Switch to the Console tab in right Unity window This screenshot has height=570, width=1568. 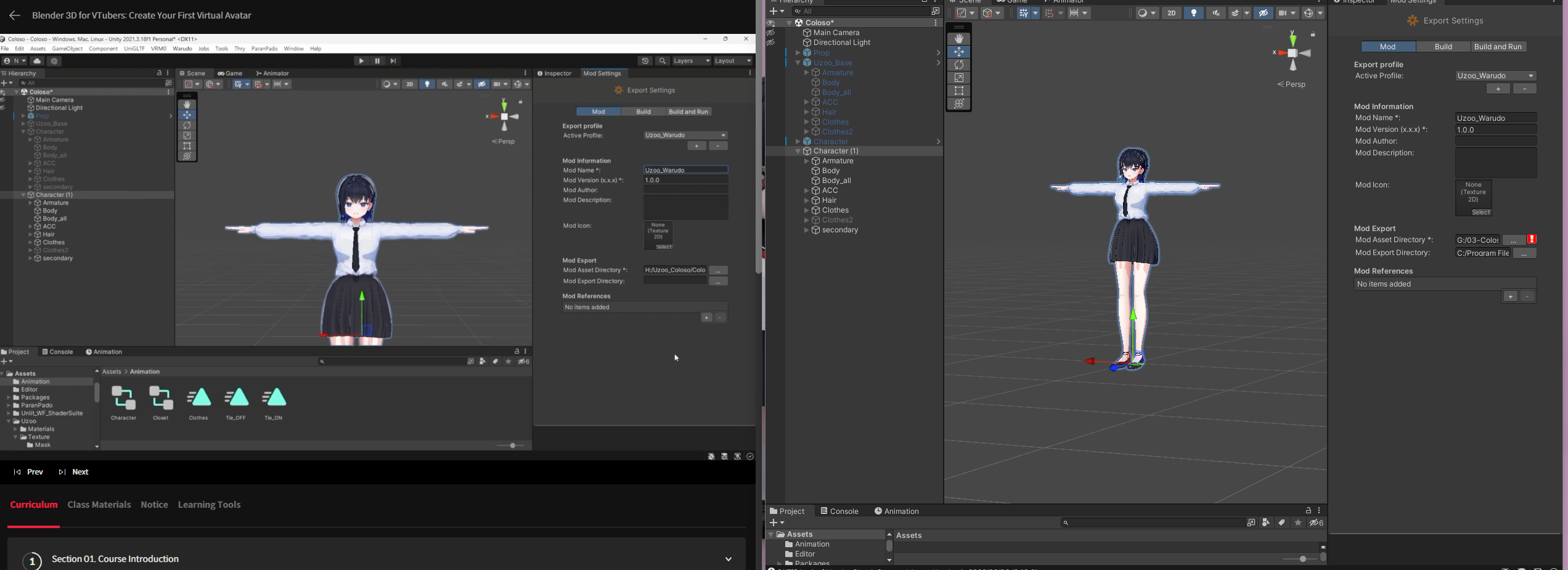pos(839,511)
